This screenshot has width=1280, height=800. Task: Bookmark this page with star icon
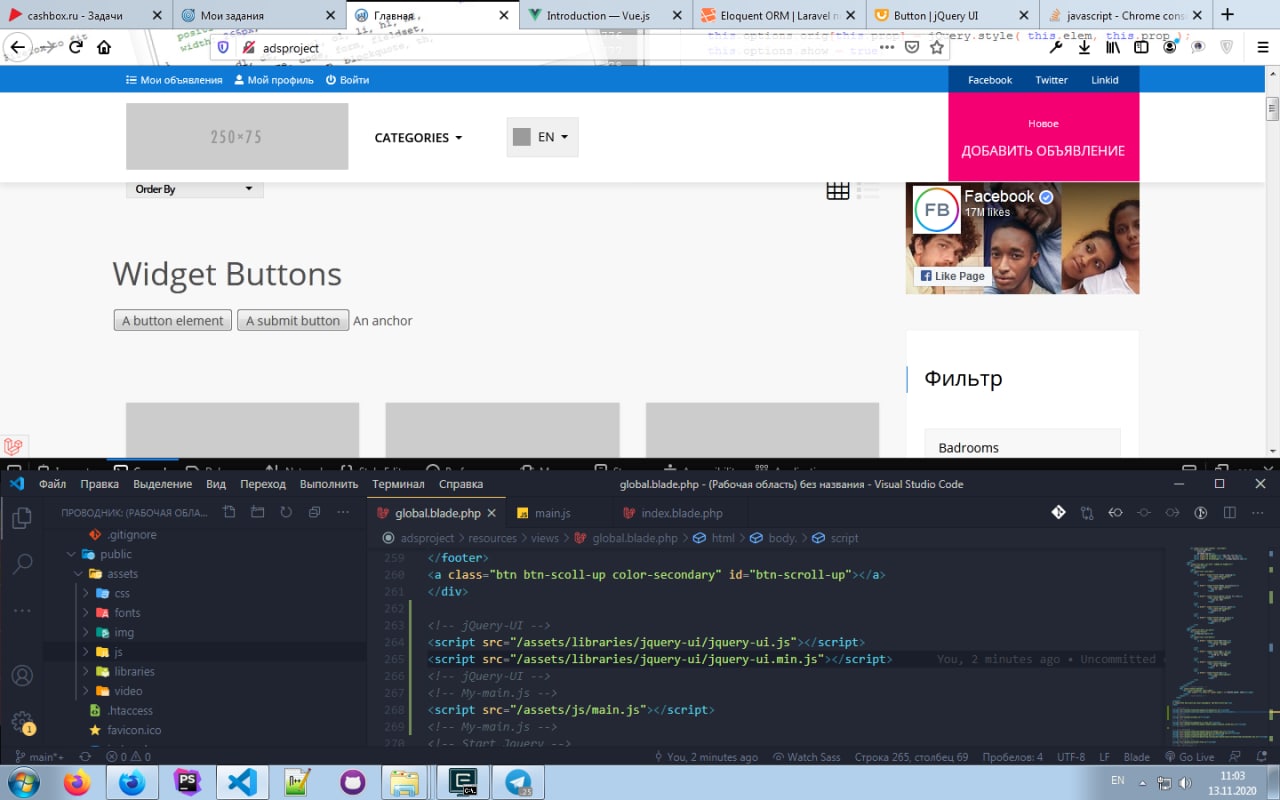pyautogui.click(x=937, y=47)
